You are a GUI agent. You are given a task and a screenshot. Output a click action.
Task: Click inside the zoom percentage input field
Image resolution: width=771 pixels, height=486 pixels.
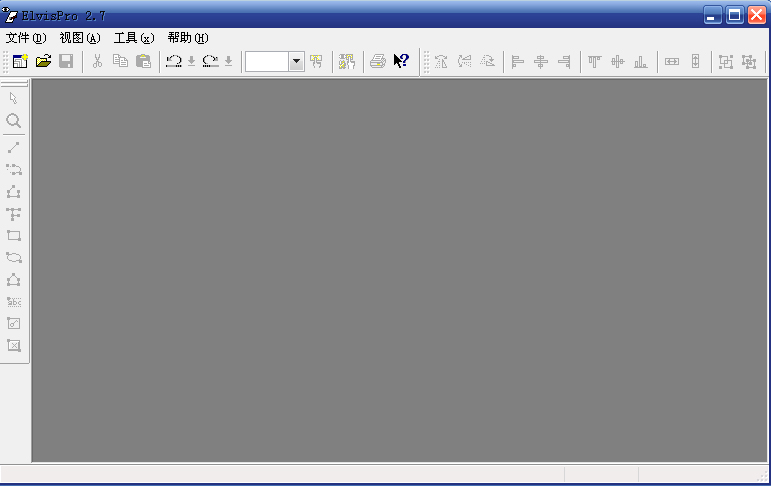267,62
